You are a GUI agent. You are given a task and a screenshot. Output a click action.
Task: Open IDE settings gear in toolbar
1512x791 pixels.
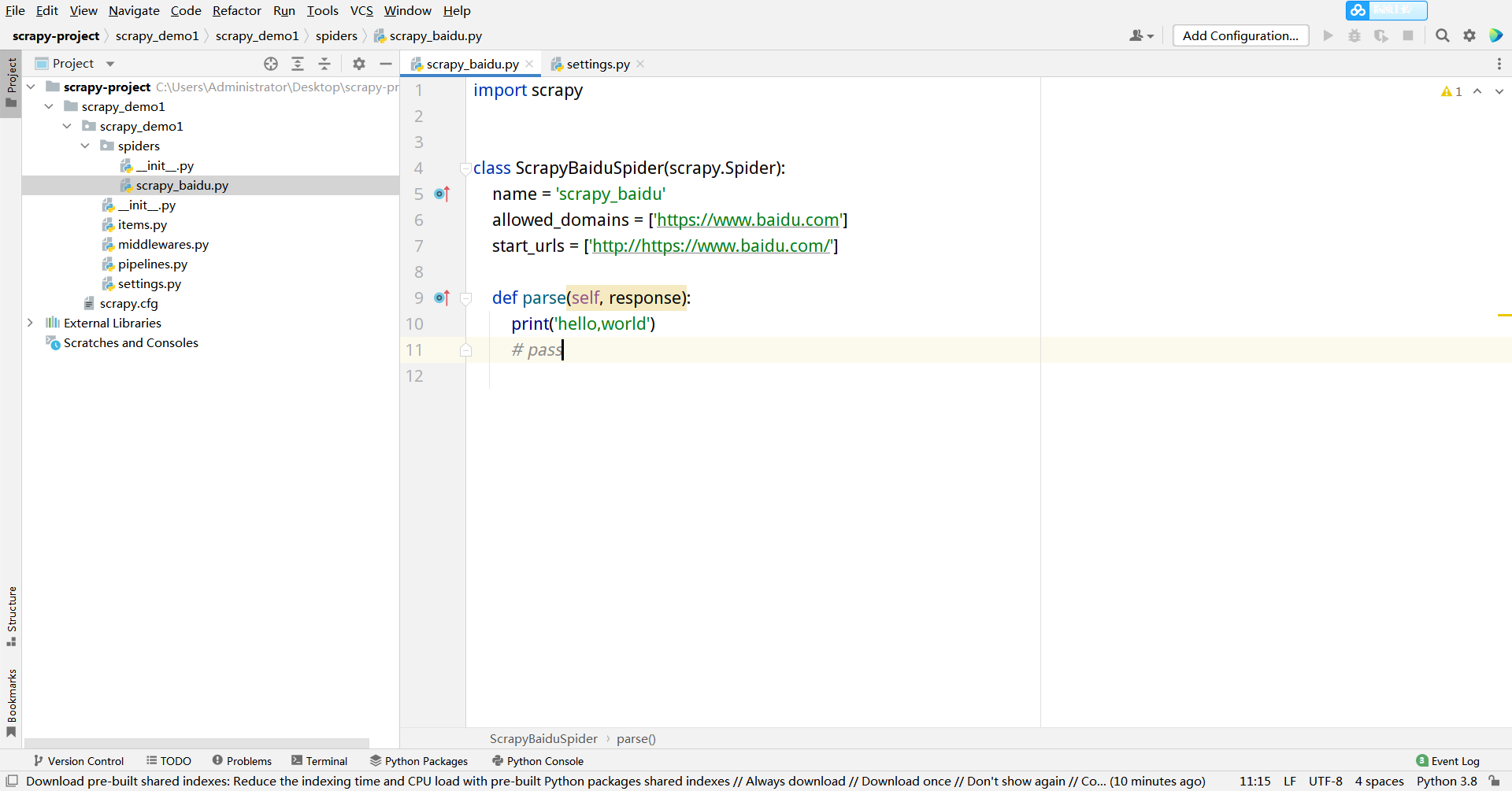(x=1469, y=35)
